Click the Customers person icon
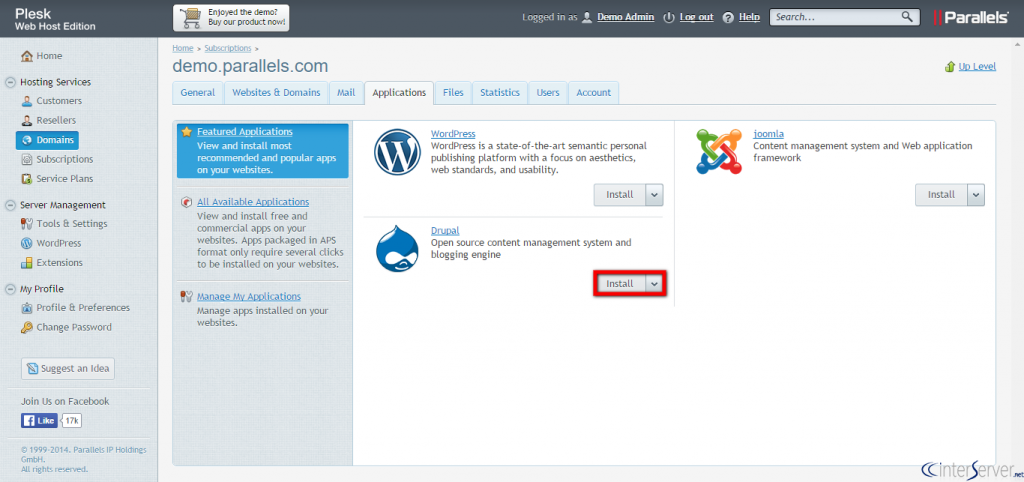The width and height of the screenshot is (1024, 482). pyautogui.click(x=27, y=101)
